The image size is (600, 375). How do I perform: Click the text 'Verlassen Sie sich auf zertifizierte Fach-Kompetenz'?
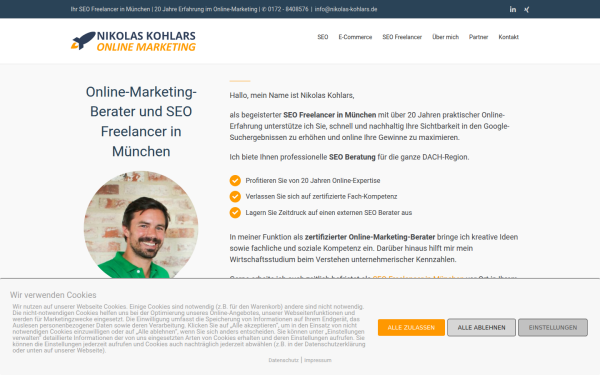pyautogui.click(x=321, y=196)
